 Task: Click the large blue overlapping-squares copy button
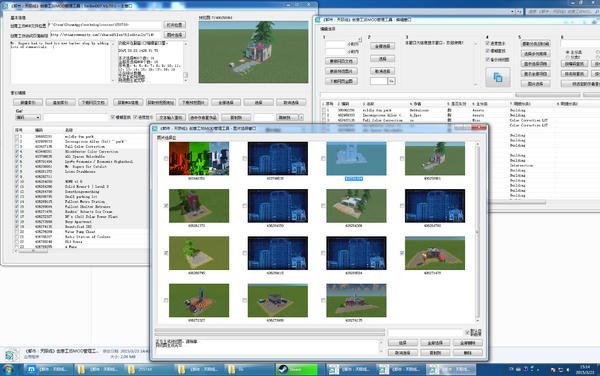[x=497, y=77]
